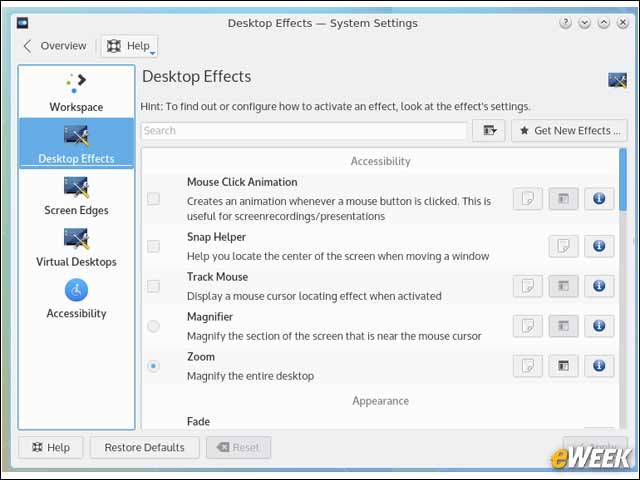Open Virtual Desktops settings
This screenshot has height=480, width=640.
coord(76,247)
